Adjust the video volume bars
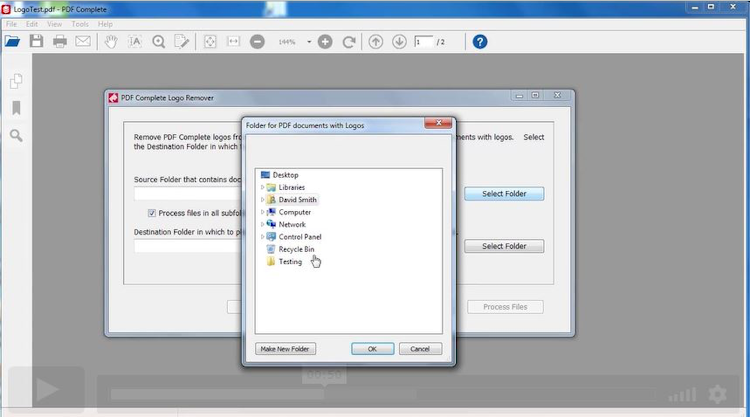750x417 pixels. pos(682,395)
